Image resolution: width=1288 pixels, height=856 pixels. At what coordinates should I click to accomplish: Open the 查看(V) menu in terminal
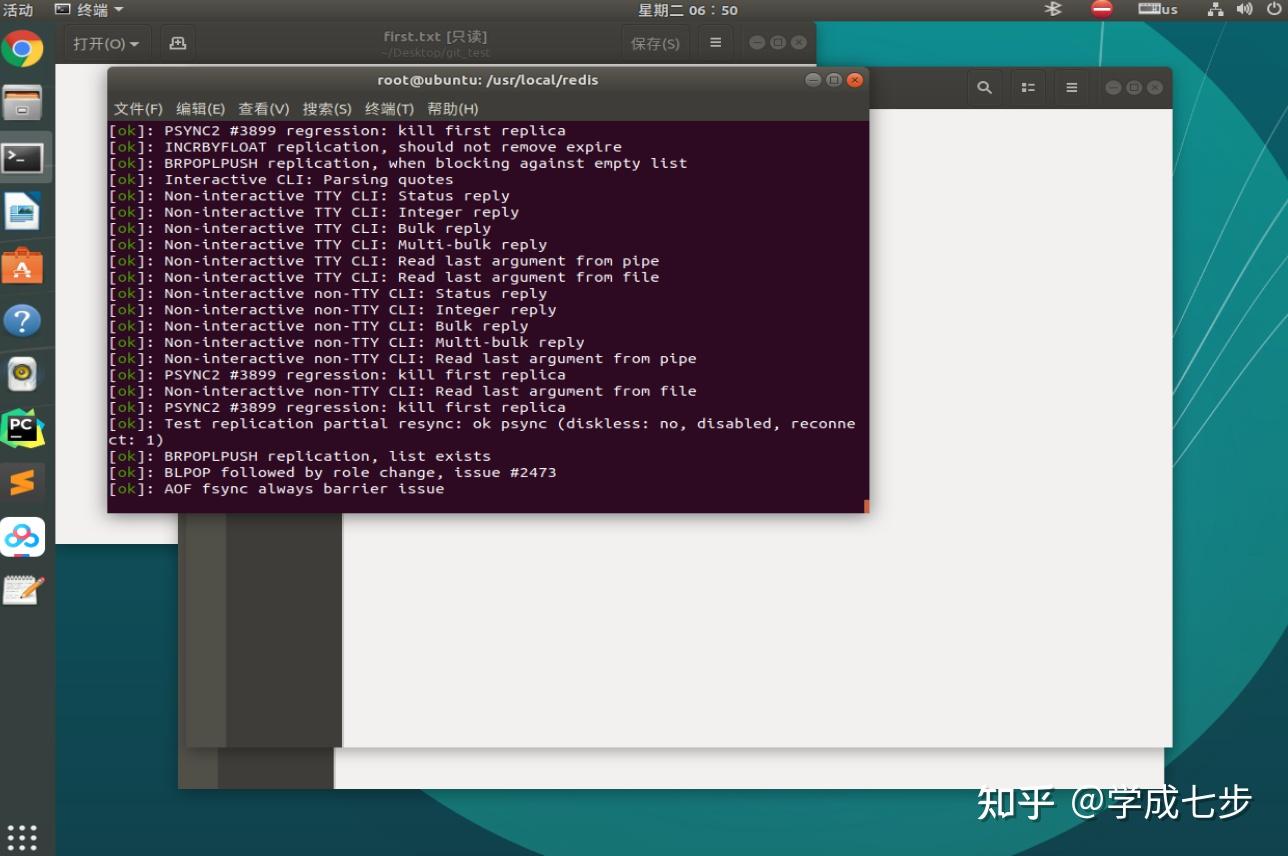click(263, 109)
